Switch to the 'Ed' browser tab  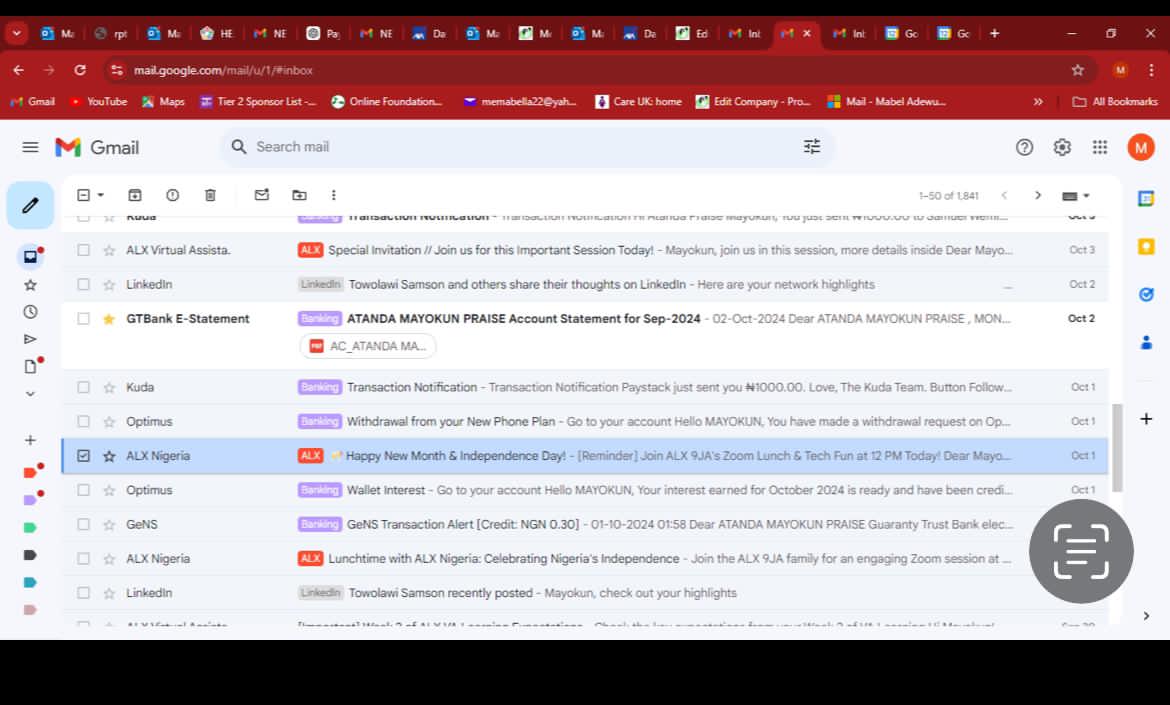(692, 34)
